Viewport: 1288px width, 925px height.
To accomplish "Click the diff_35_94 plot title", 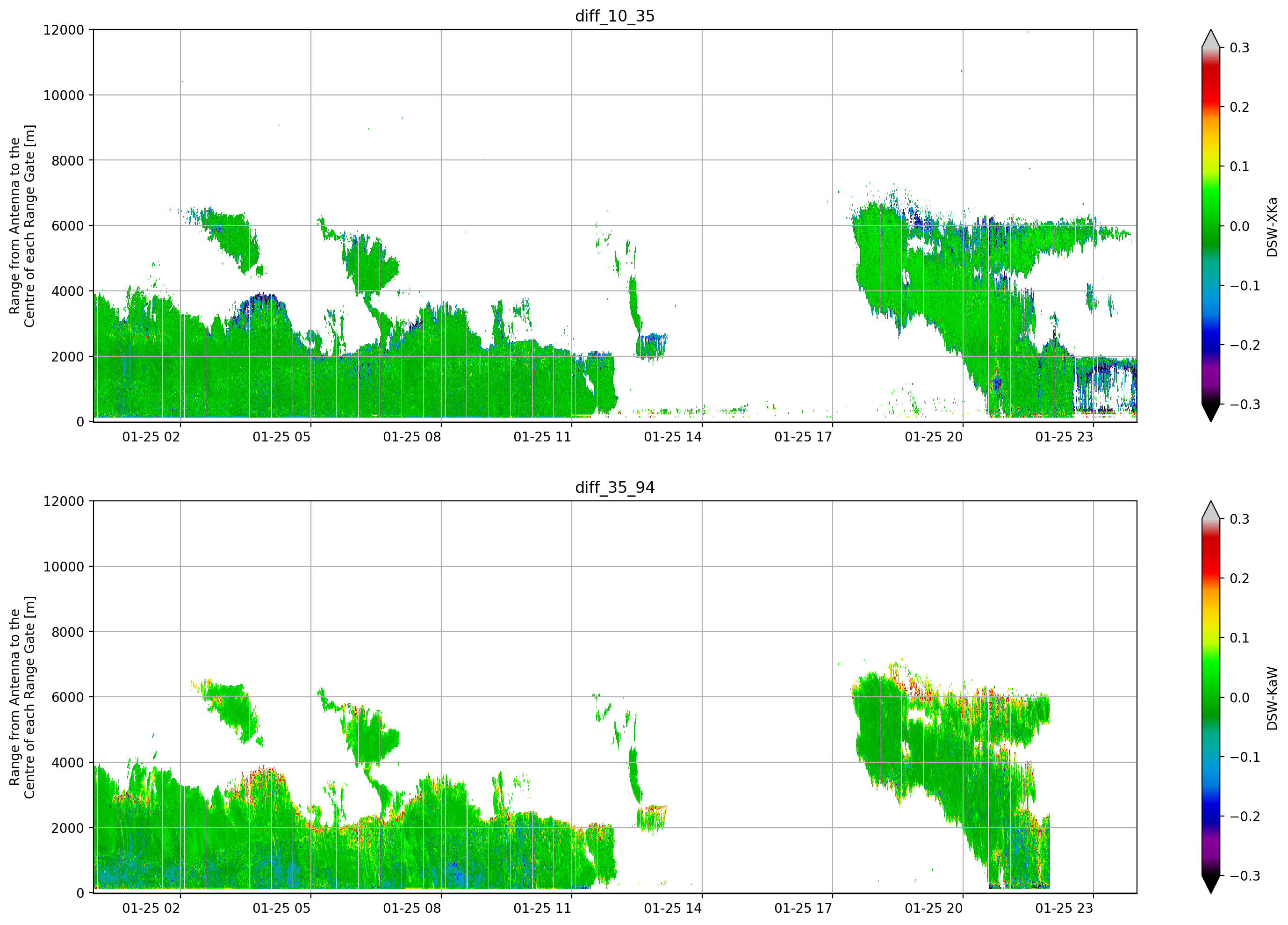I will click(x=614, y=487).
